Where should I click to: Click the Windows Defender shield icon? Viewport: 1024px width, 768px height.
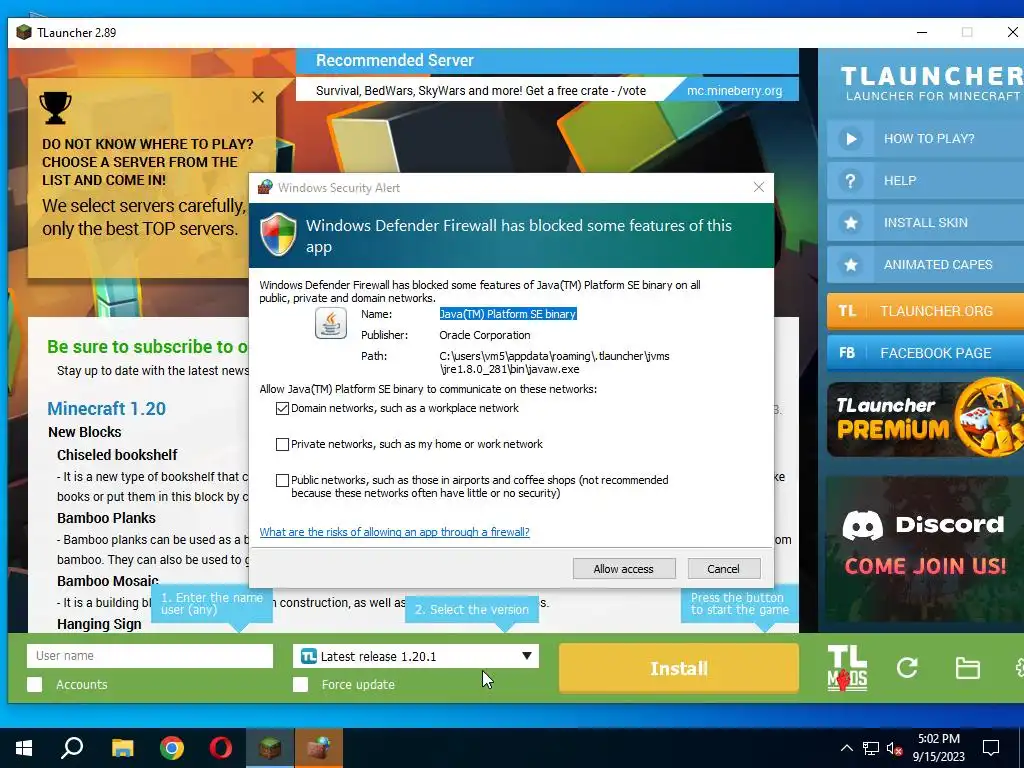[278, 234]
